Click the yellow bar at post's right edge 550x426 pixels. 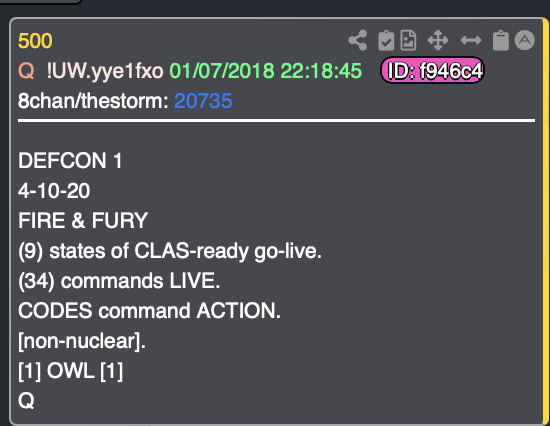point(546,221)
